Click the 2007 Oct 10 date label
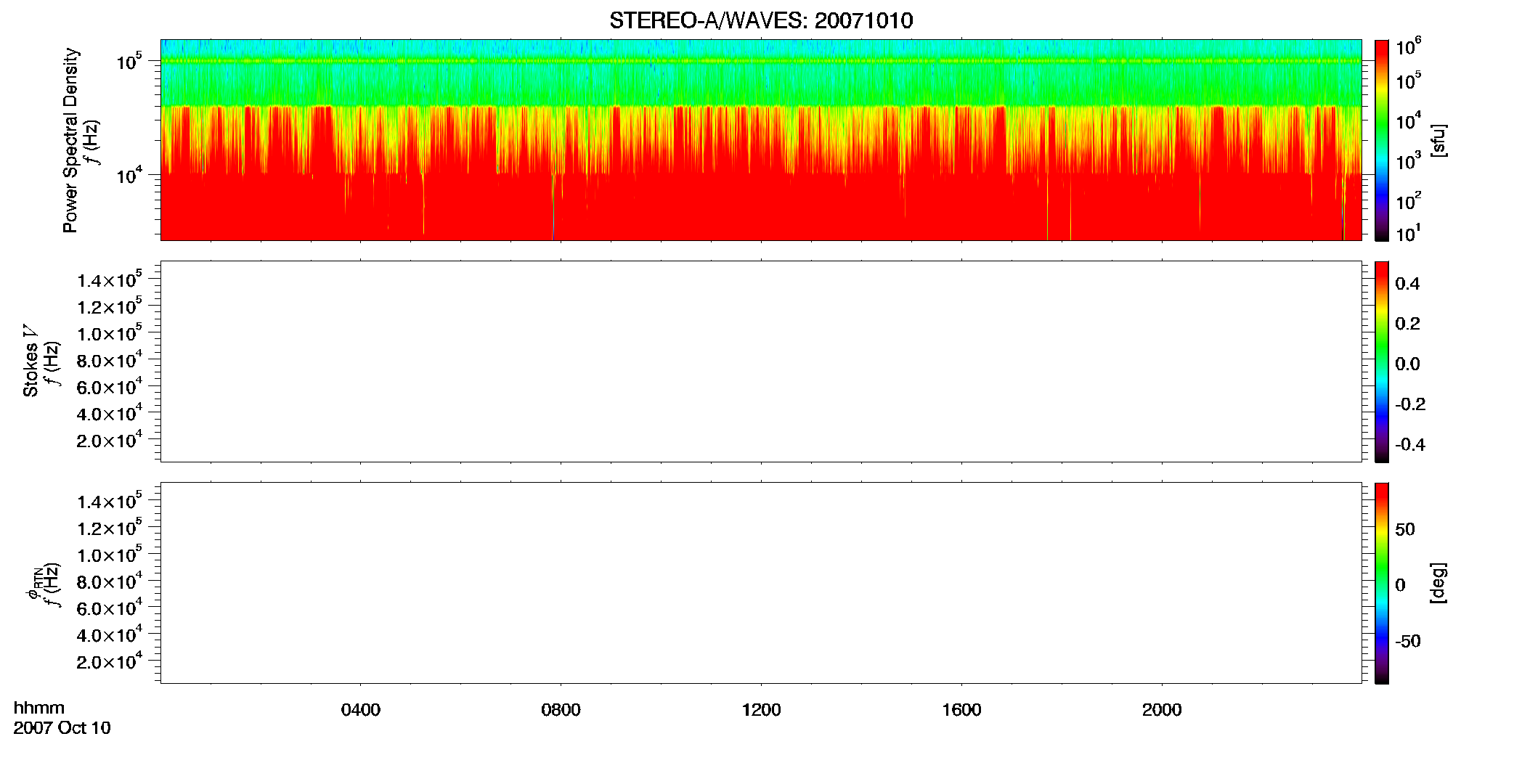Image resolution: width=1522 pixels, height=784 pixels. click(x=62, y=727)
